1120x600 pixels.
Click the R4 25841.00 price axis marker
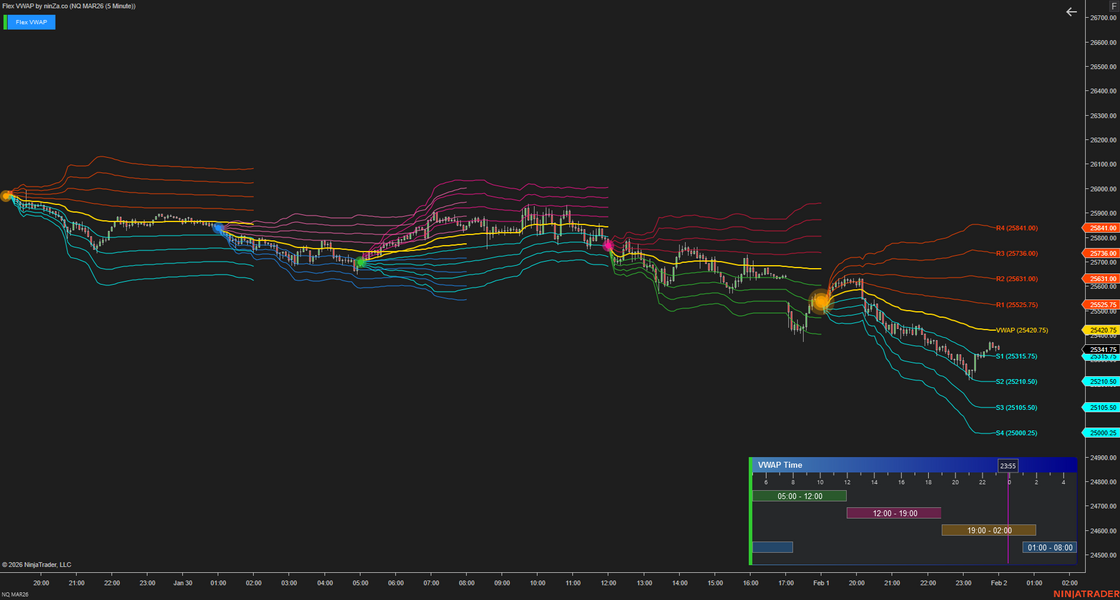tap(1100, 229)
